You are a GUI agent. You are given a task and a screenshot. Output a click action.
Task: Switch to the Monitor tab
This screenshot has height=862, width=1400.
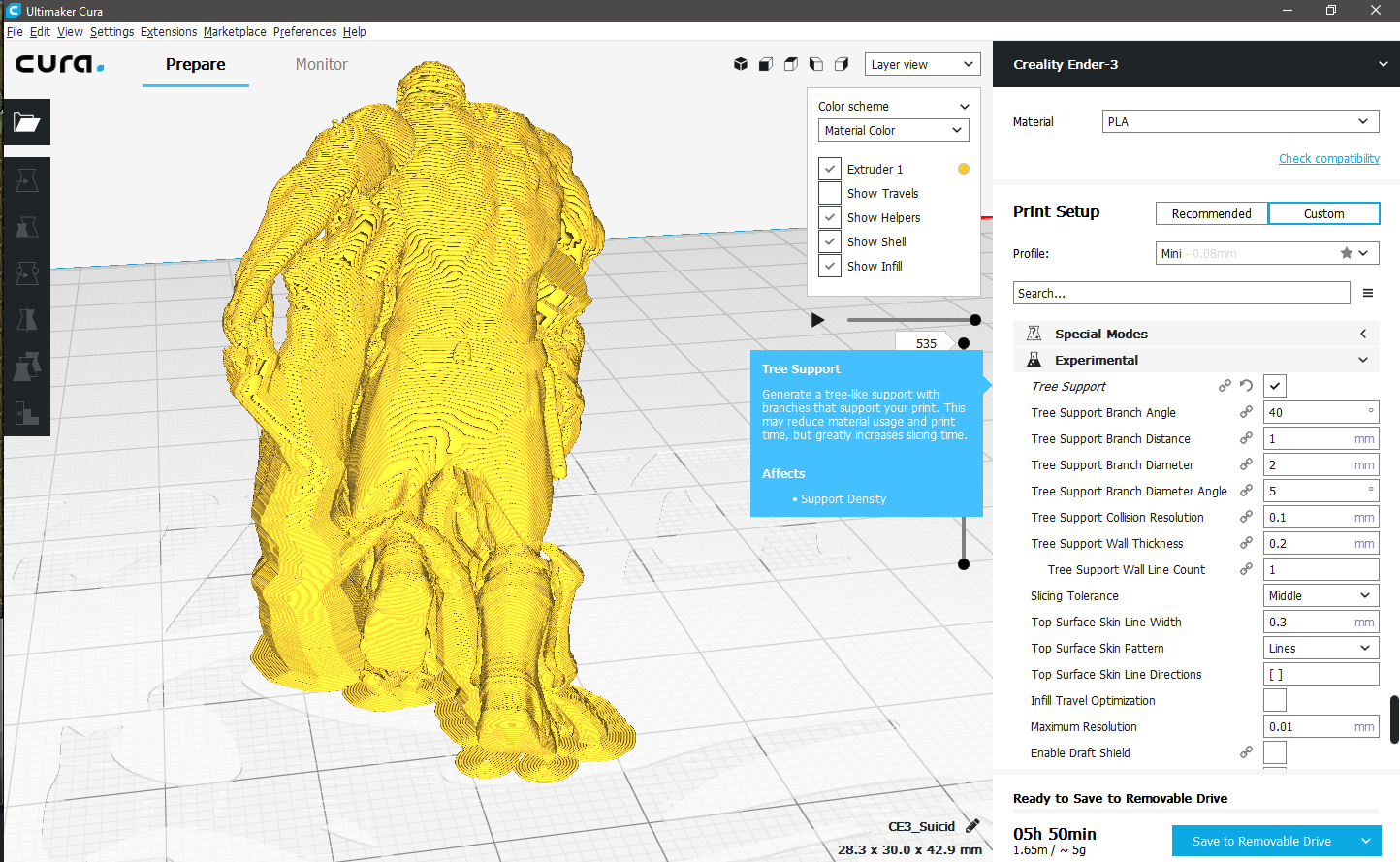[322, 64]
